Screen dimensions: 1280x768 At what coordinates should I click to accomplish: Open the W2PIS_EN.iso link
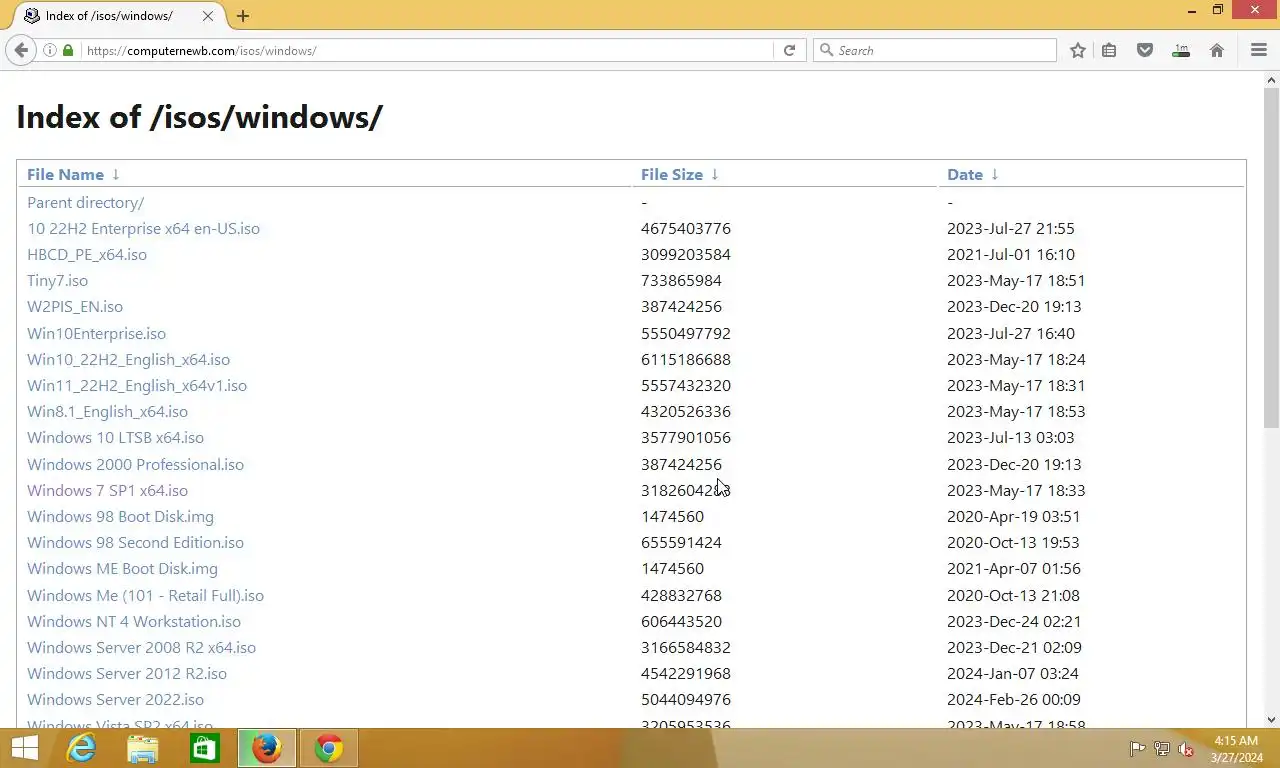tap(75, 306)
